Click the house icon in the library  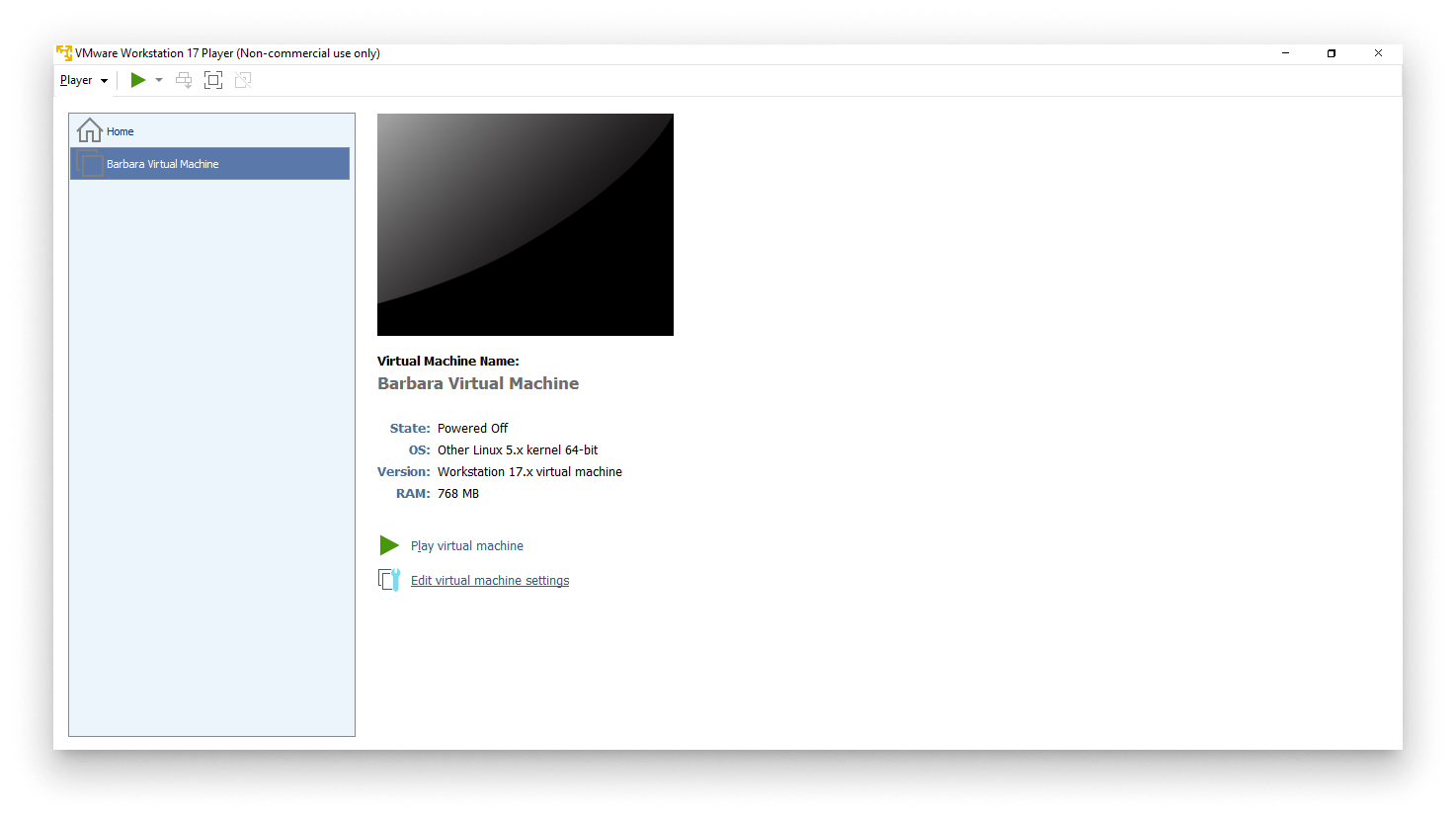pos(90,130)
